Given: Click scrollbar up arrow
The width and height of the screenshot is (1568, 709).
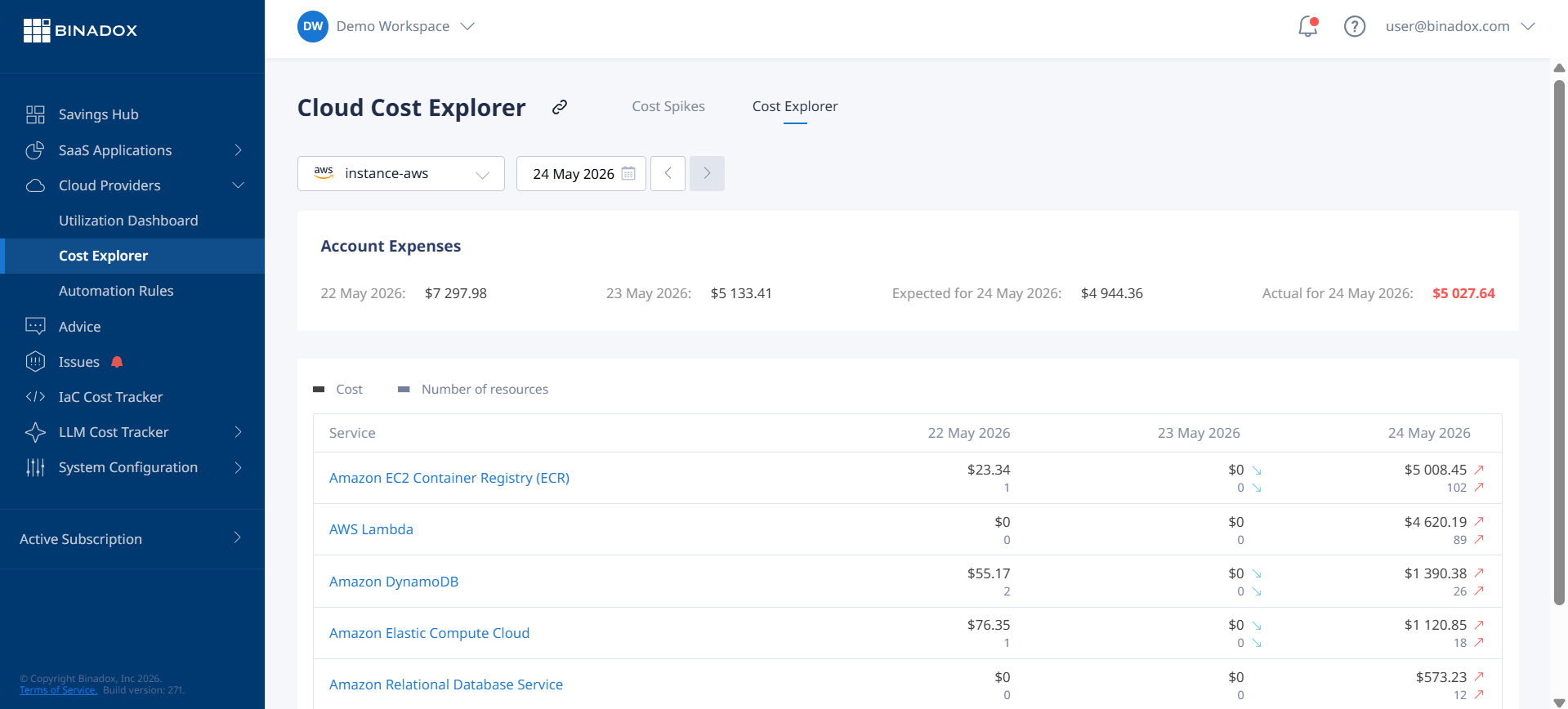Looking at the screenshot, I should [1559, 68].
